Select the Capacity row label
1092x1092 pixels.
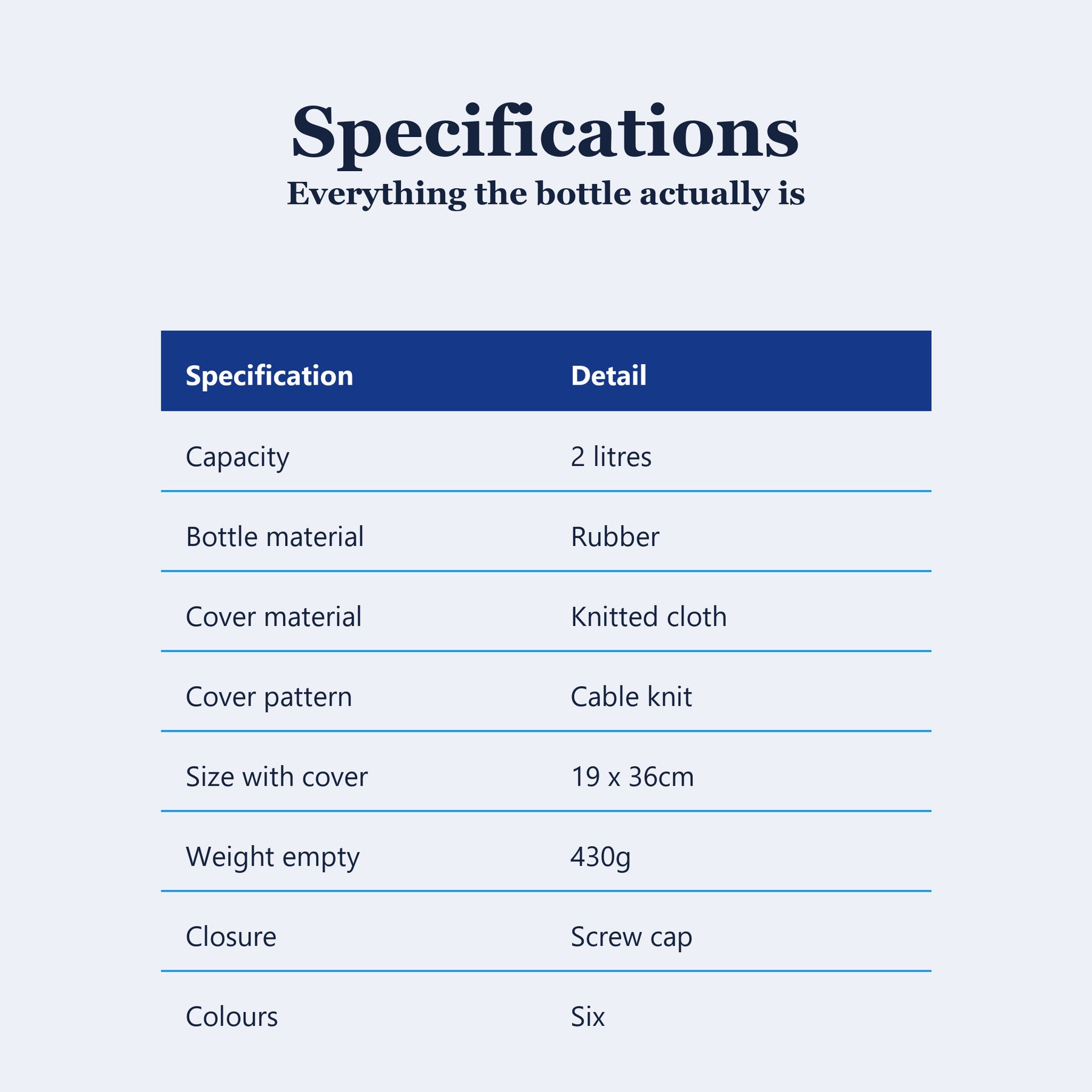tap(237, 457)
